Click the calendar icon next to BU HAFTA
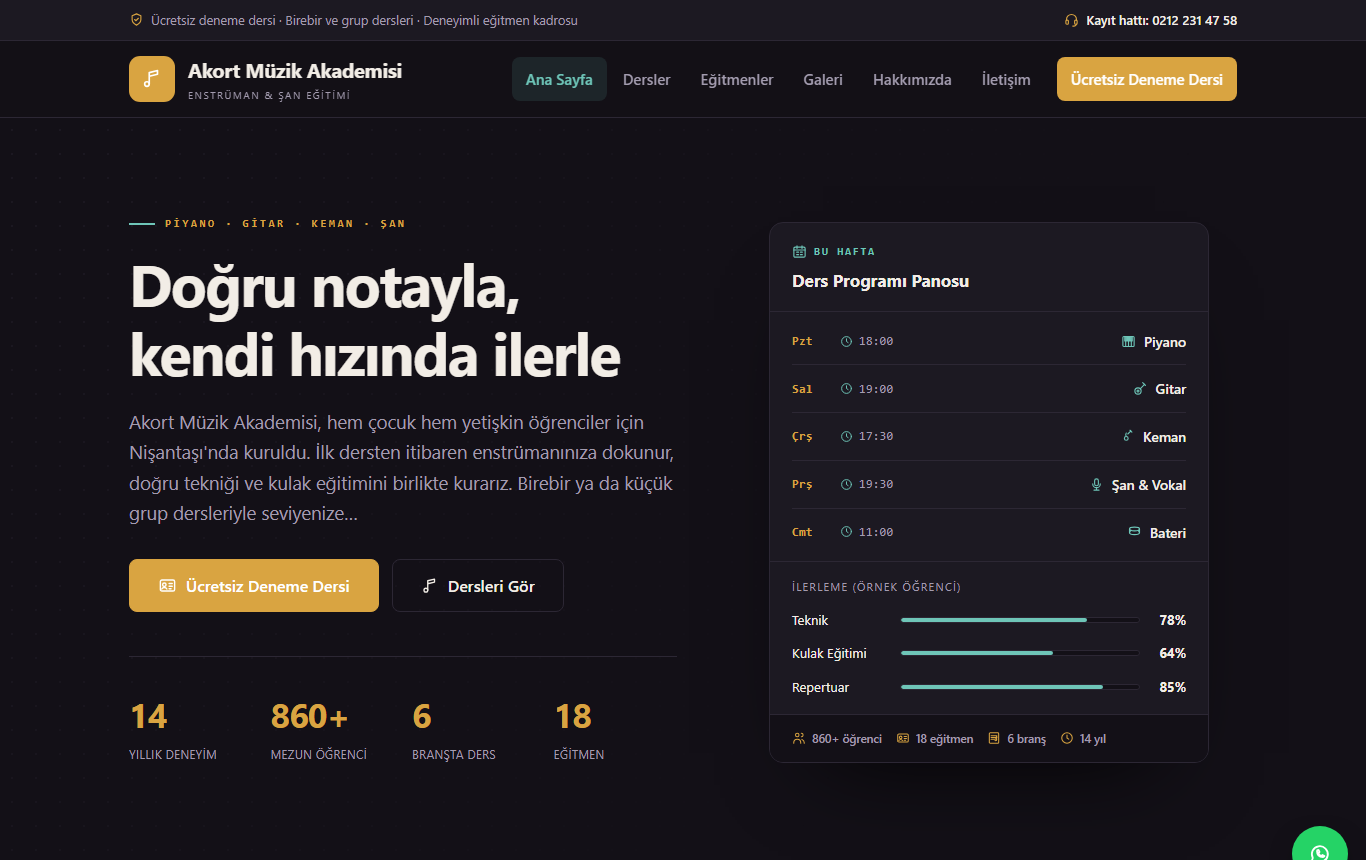The image size is (1366, 860). pos(799,252)
